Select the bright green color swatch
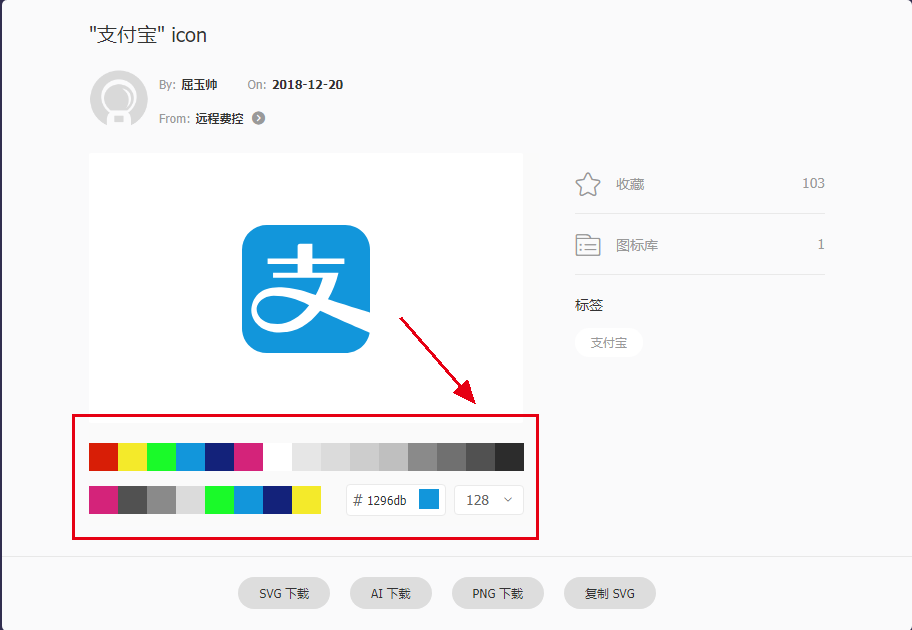The height and width of the screenshot is (630, 912). click(163, 456)
